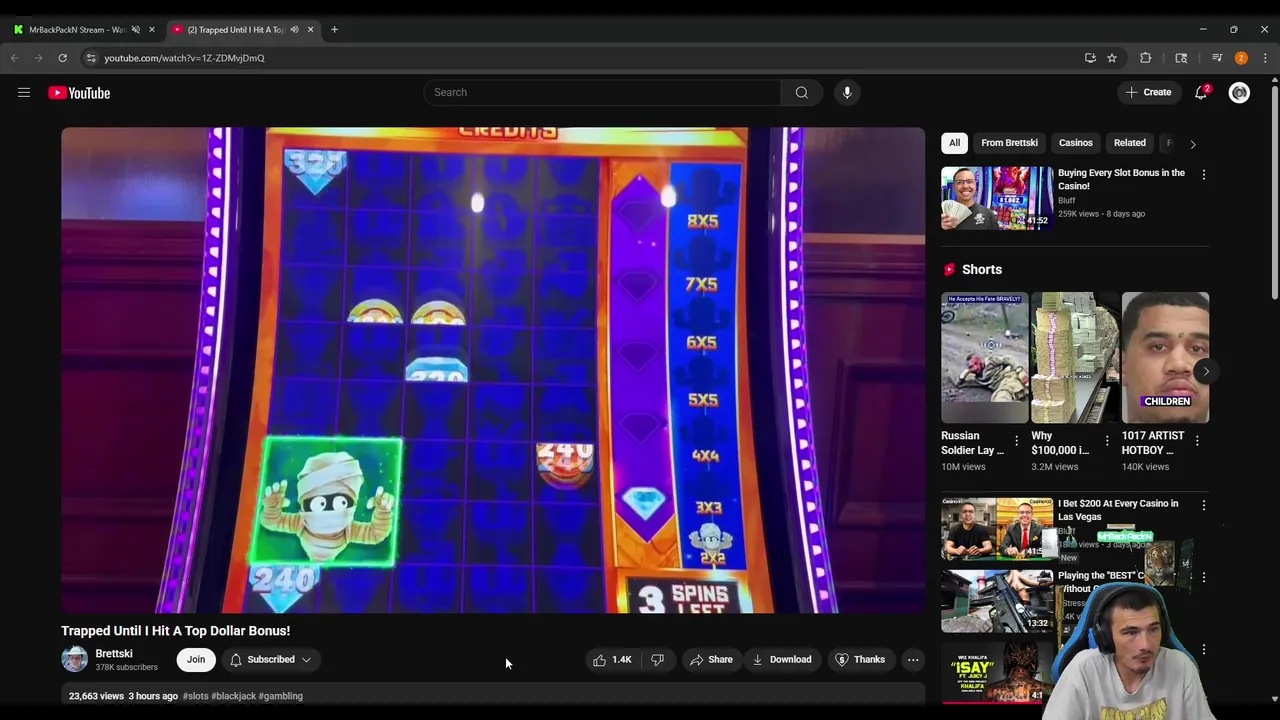Click the video player to pause
The width and height of the screenshot is (1280, 720).
[493, 370]
